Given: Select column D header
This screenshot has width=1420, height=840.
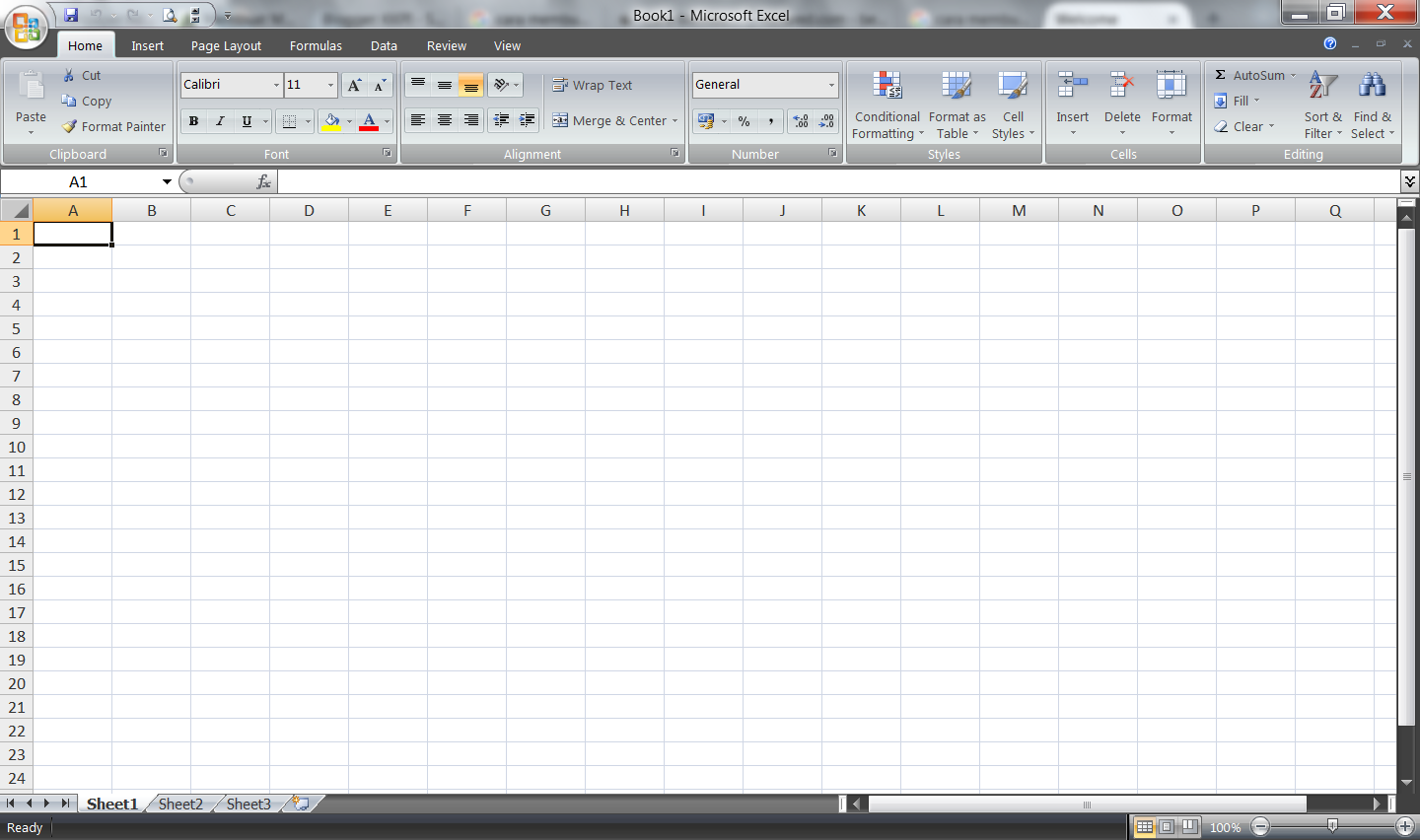Looking at the screenshot, I should coord(309,210).
